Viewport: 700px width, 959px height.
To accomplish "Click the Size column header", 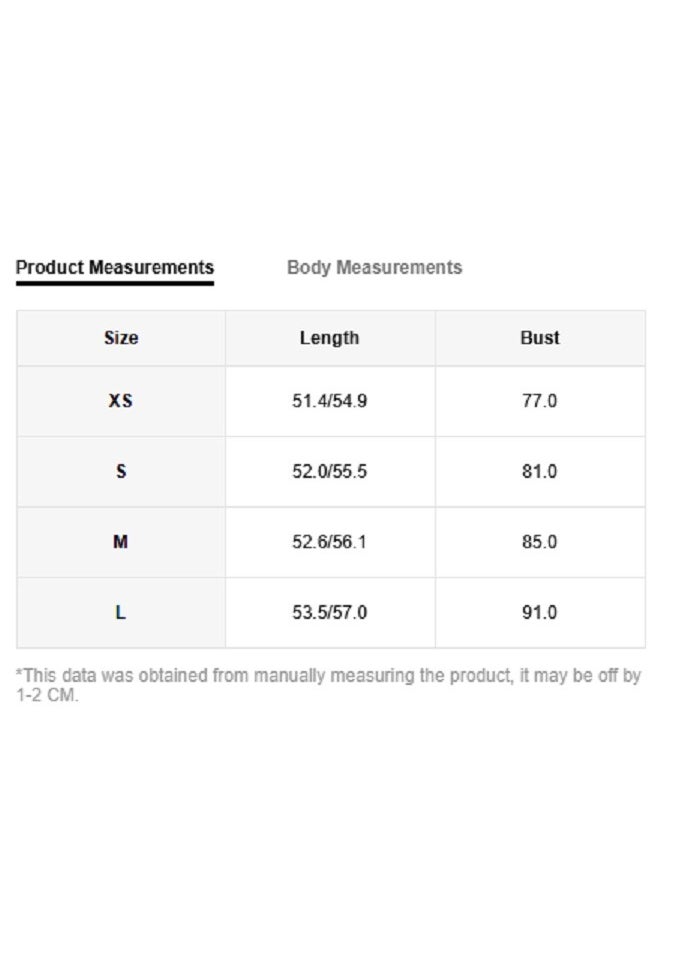I will [x=121, y=338].
